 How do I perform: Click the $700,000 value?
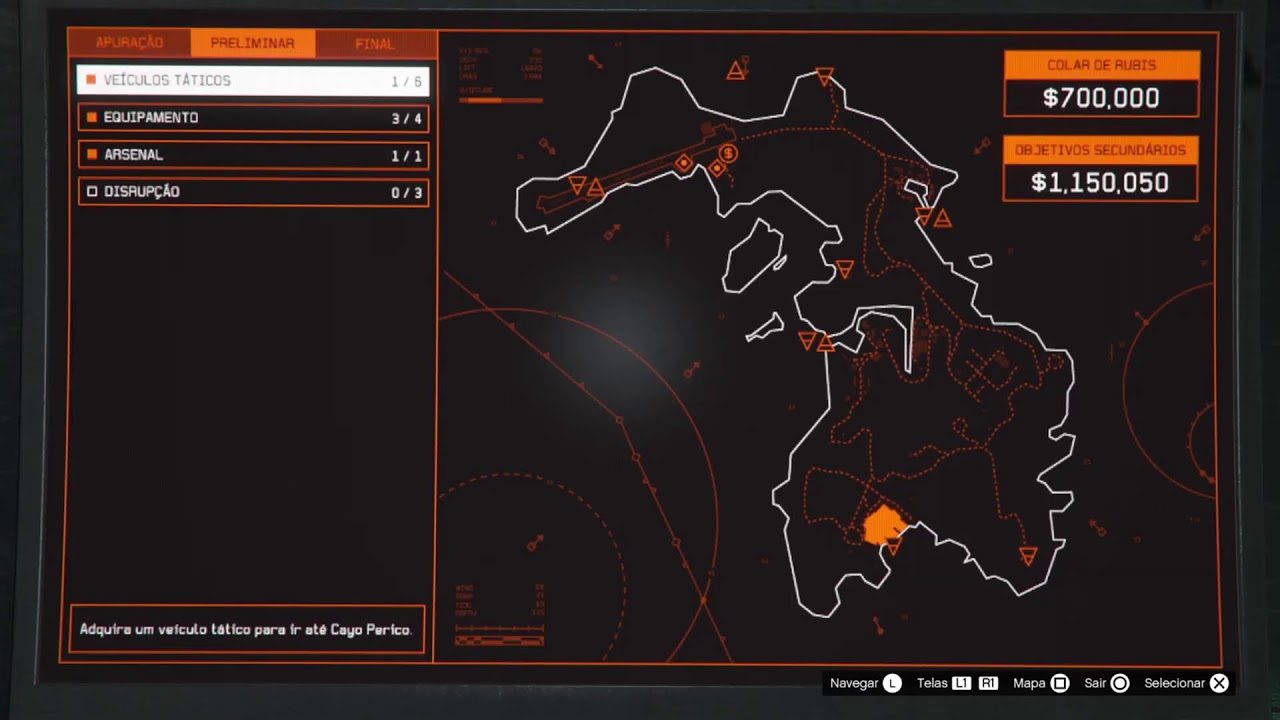coord(1101,98)
